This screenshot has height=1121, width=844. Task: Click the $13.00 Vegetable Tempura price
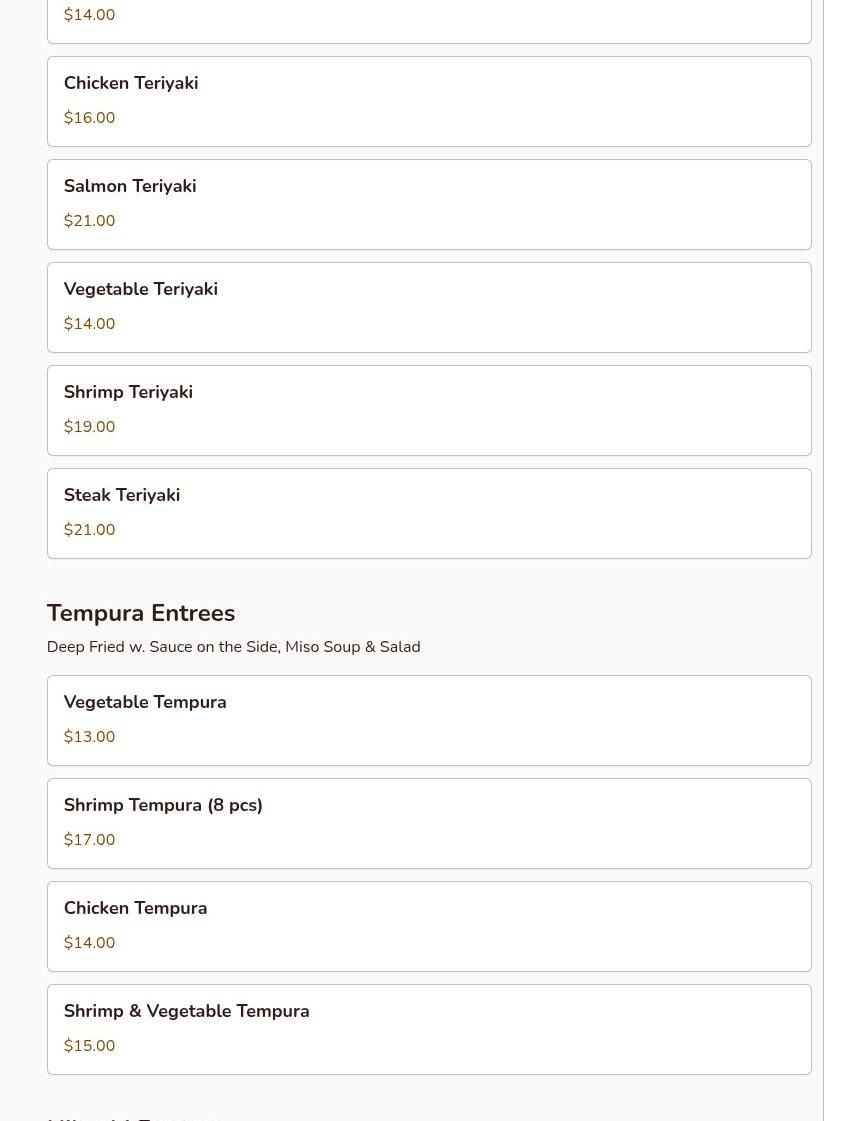click(x=89, y=737)
